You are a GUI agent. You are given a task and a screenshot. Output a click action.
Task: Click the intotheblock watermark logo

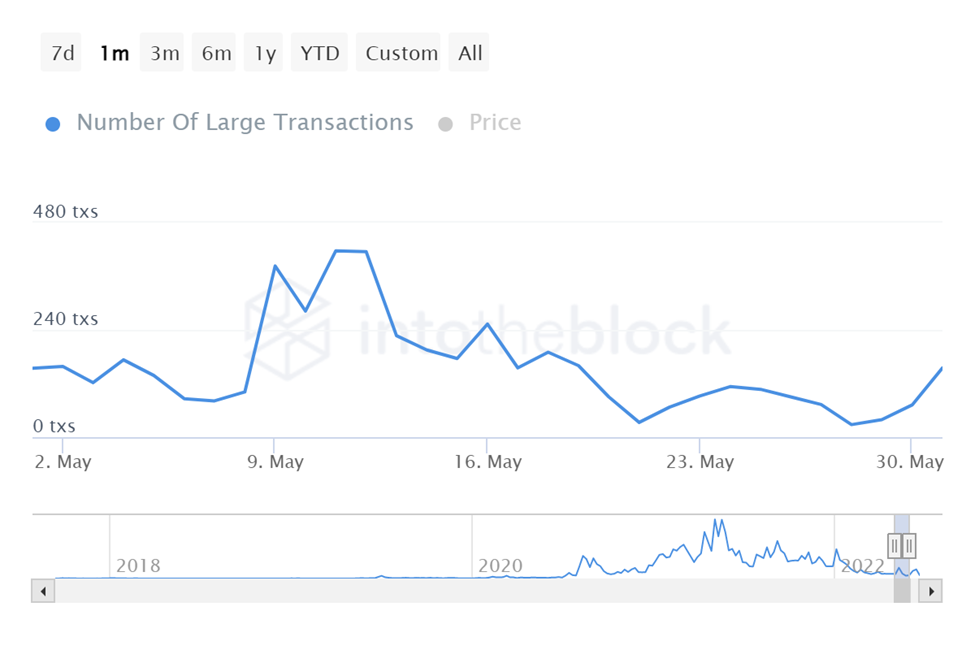(x=289, y=327)
